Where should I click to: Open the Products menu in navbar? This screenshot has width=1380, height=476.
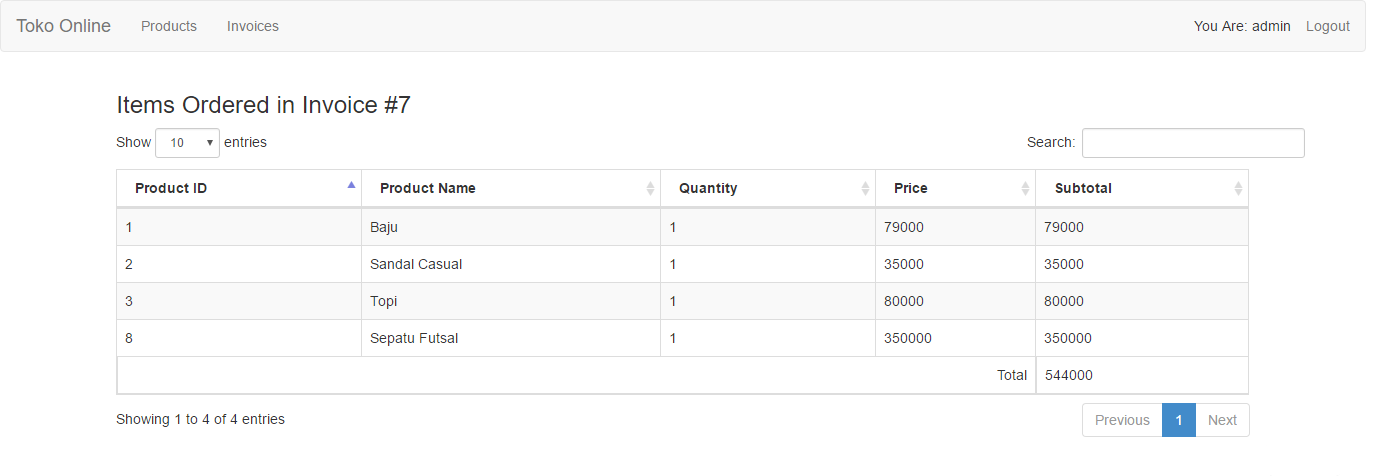tap(169, 26)
